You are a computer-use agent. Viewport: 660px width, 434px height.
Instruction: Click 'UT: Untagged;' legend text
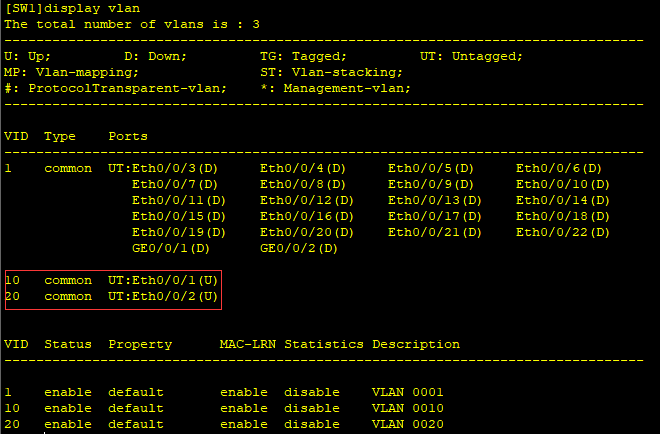pos(471,56)
